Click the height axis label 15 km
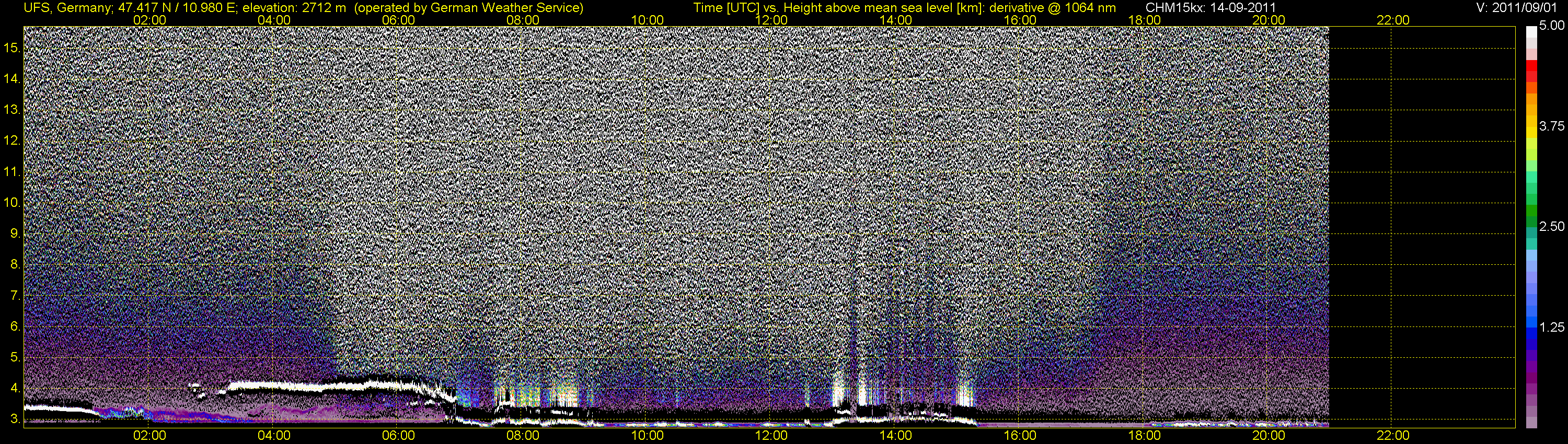This screenshot has height=444, width=1568. pos(12,48)
